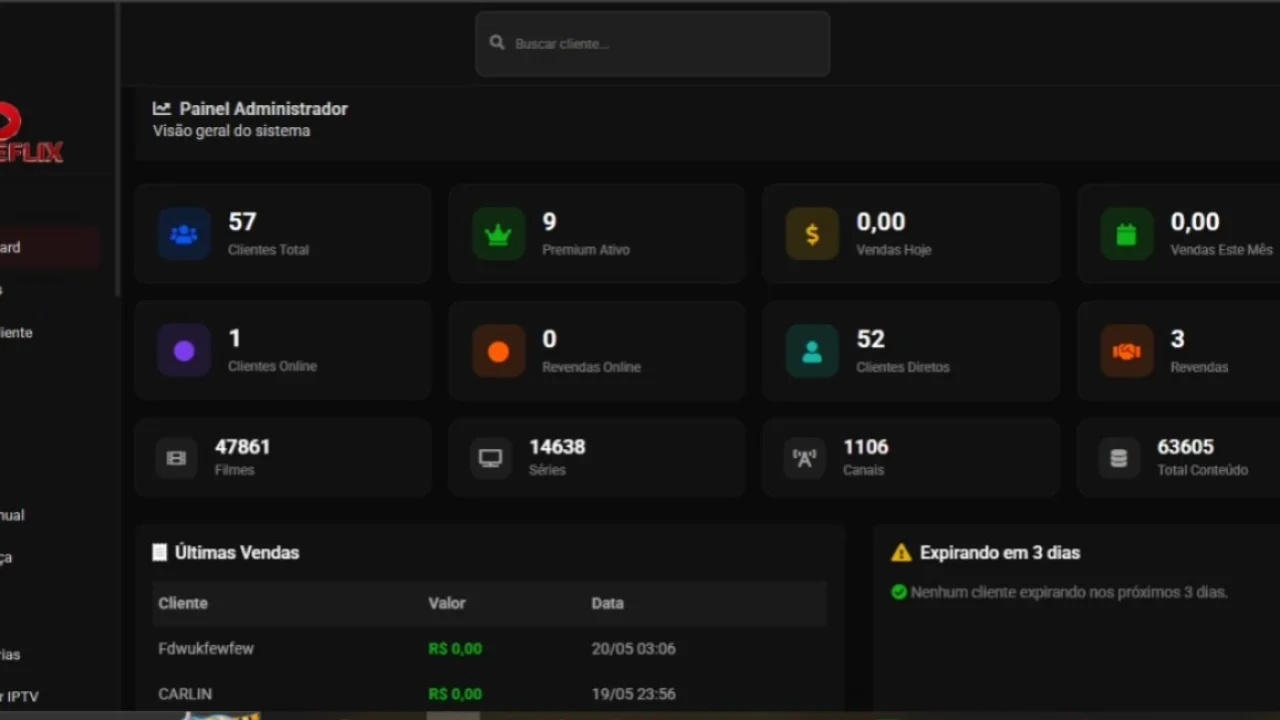This screenshot has height=720, width=1280.
Task: Click the broadcast tower Canais icon
Action: [804, 458]
